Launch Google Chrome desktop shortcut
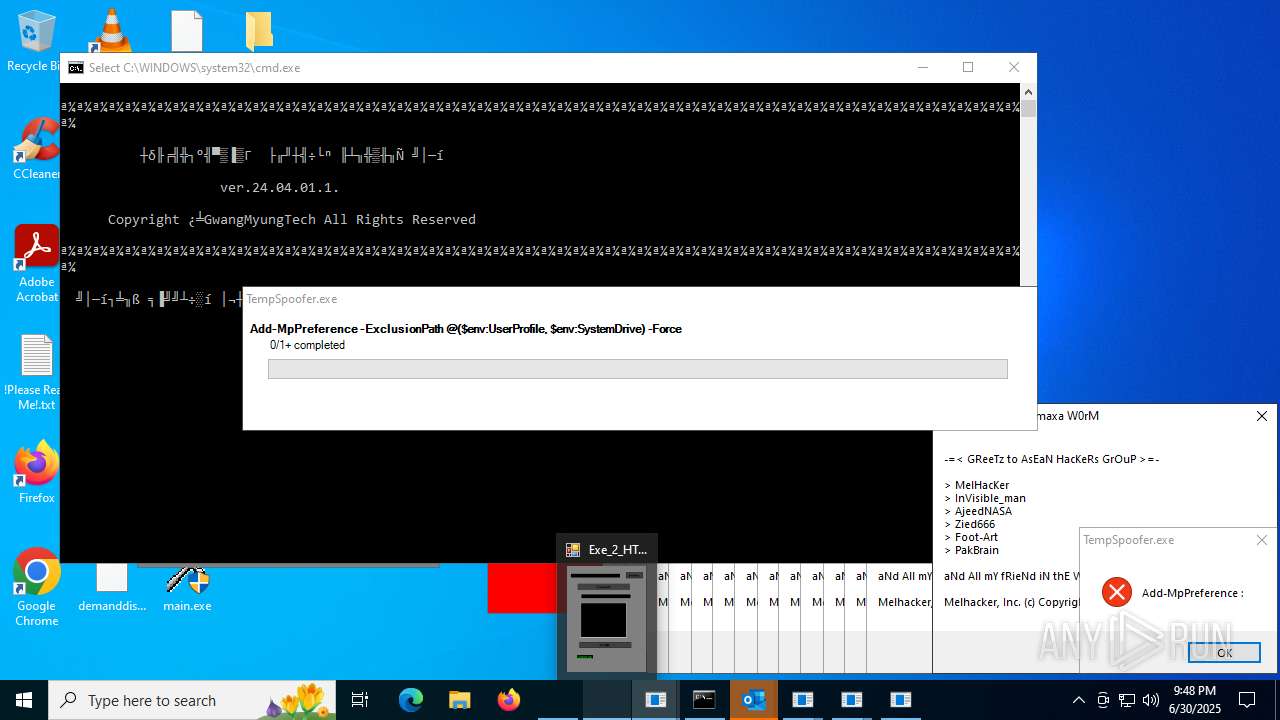This screenshot has width=1280, height=720. tap(36, 588)
